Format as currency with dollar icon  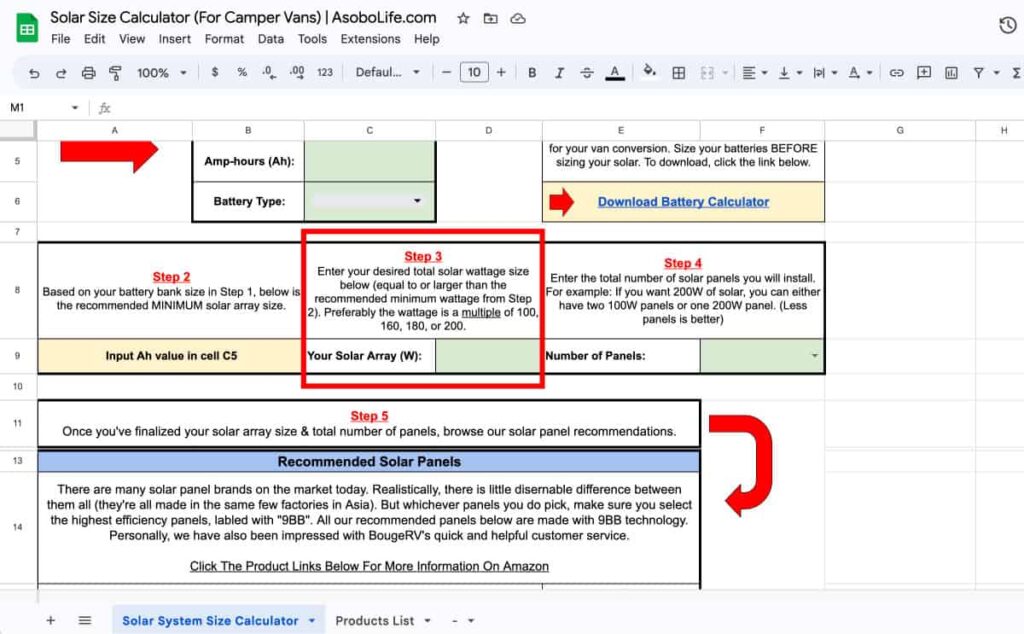[215, 72]
